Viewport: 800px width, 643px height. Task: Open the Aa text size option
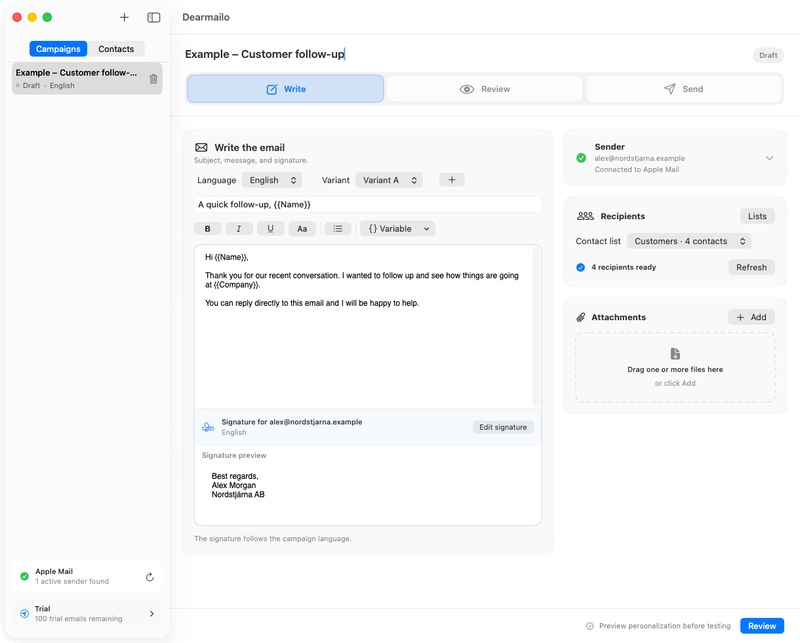tap(302, 229)
